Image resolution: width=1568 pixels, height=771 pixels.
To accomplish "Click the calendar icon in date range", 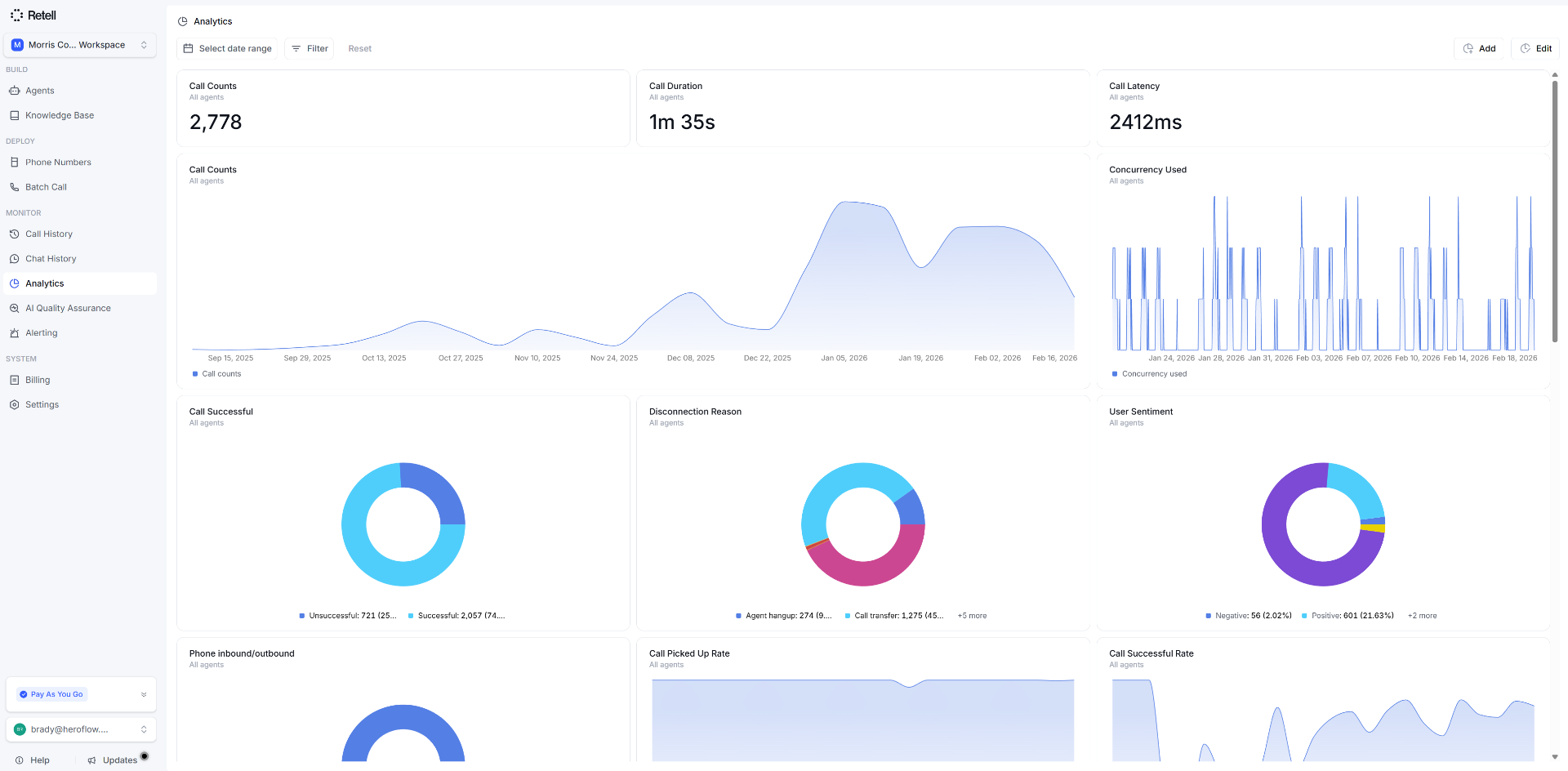I will click(x=189, y=48).
